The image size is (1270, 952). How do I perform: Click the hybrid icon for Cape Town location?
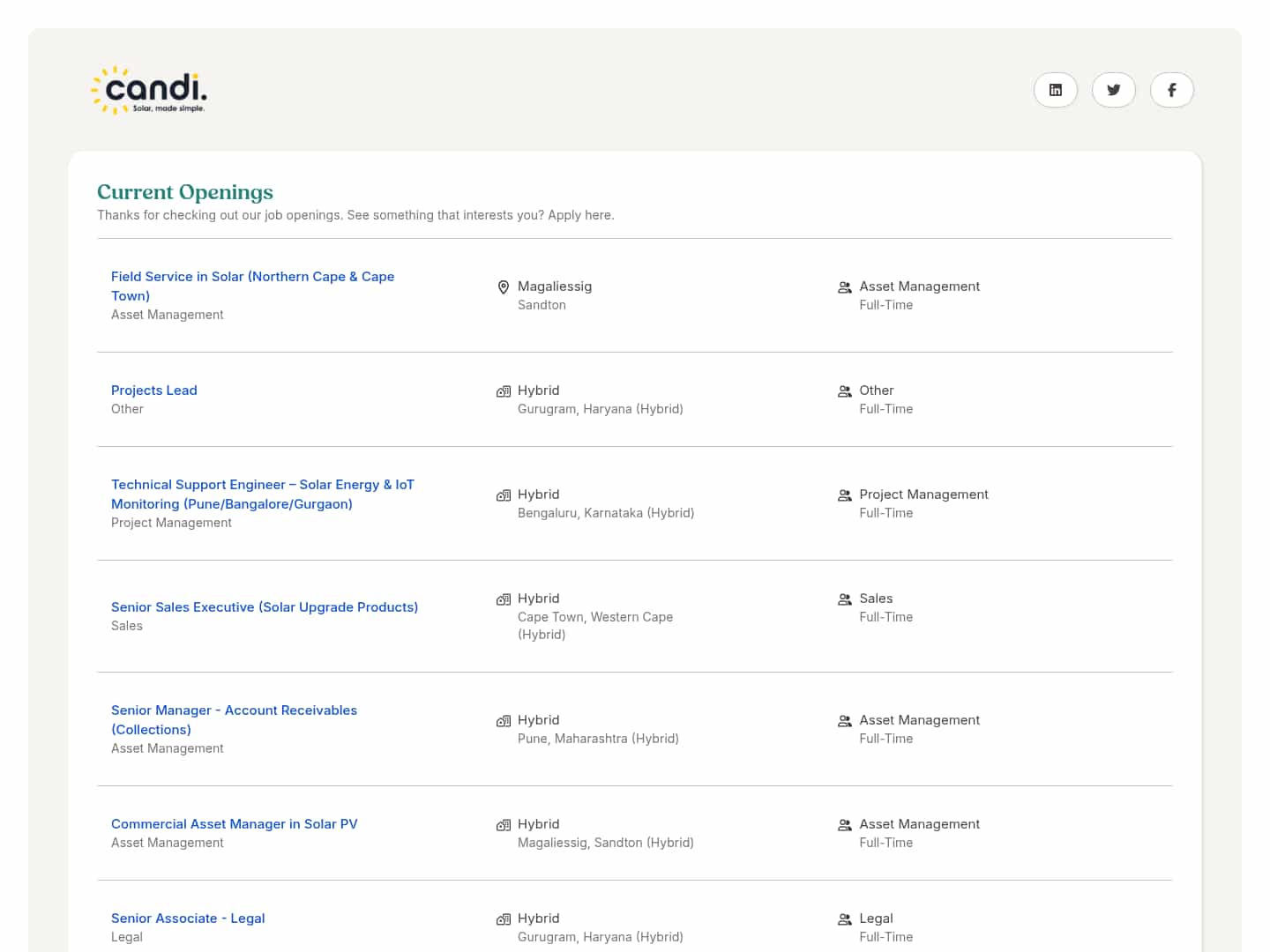504,599
